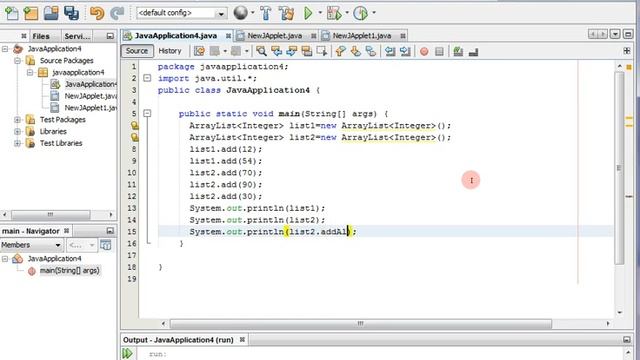This screenshot has width=640, height=360.
Task: Click the red Start Macro Recording icon
Action: (x=424, y=51)
